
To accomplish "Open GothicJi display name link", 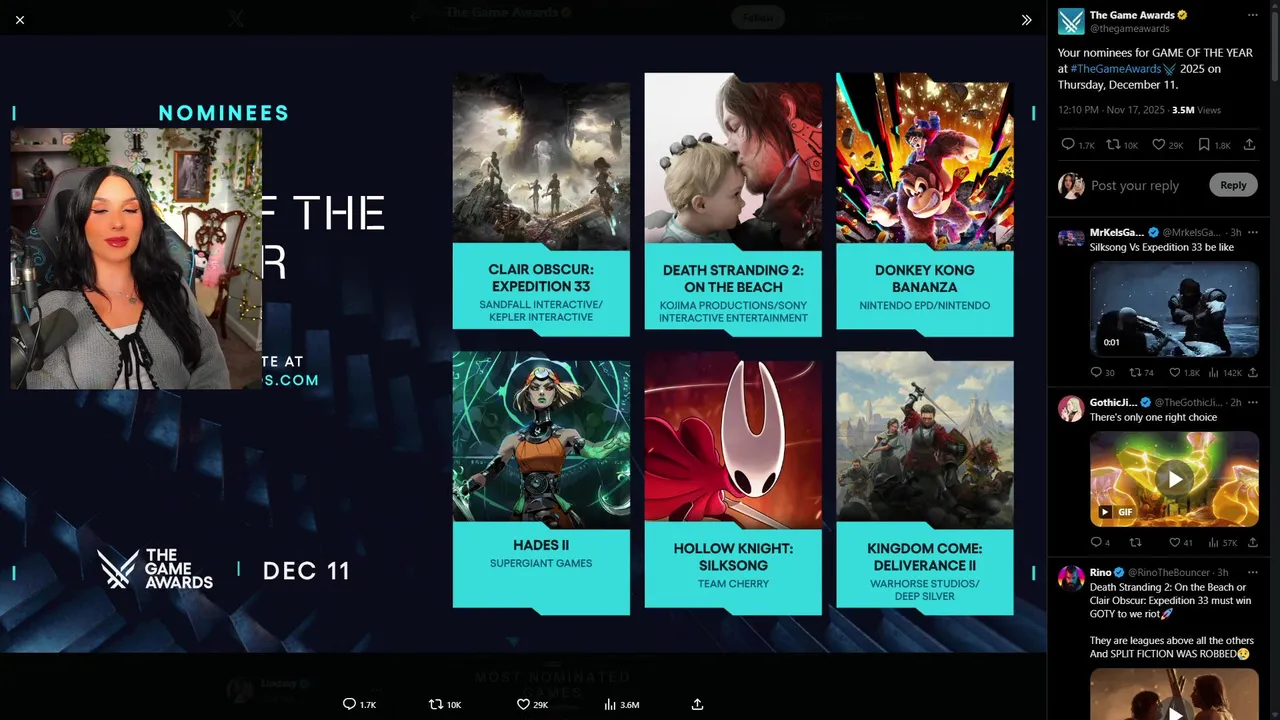I will tap(1115, 403).
